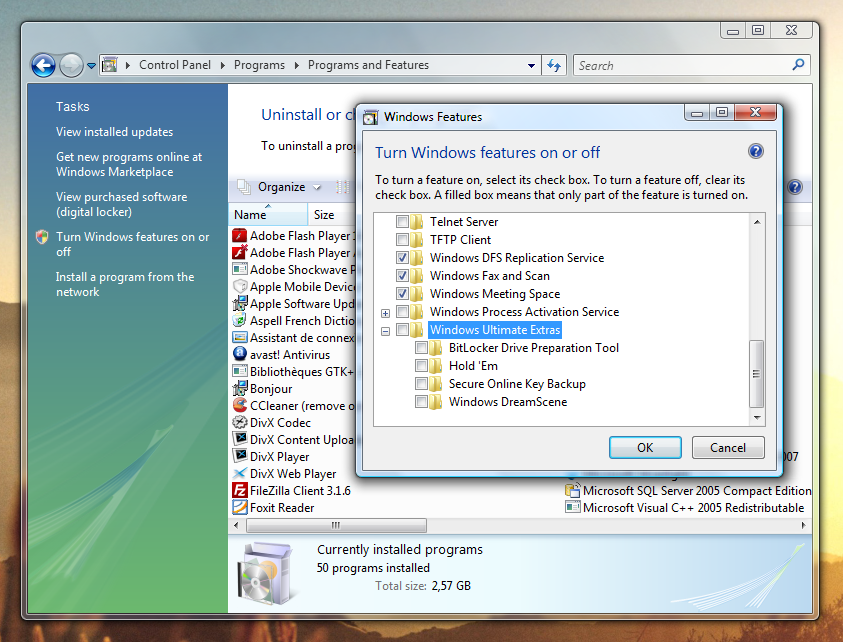Screen dimensions: 843x642
Task: Click the avast! Antivirus icon
Action: (240, 354)
